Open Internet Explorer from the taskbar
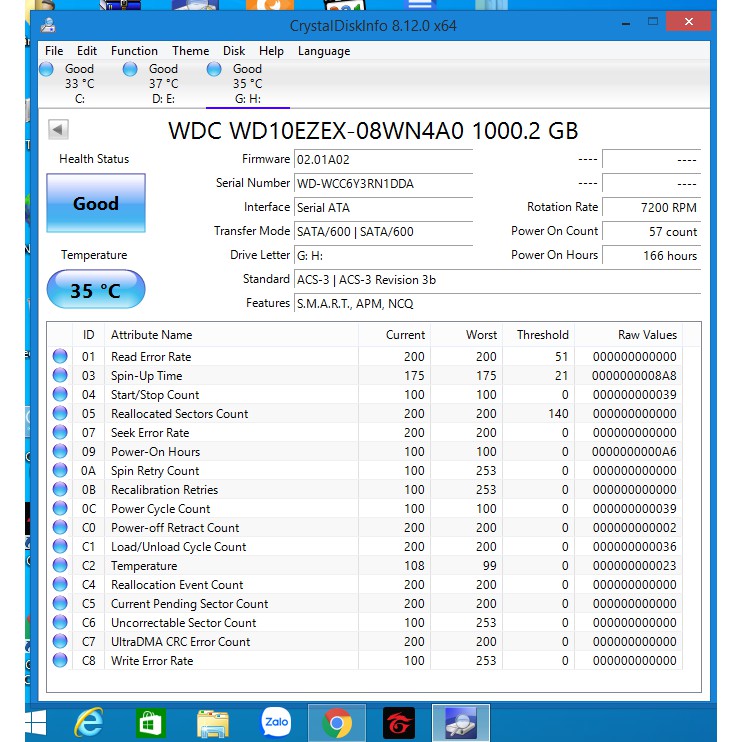The image size is (742, 742). coord(88,722)
